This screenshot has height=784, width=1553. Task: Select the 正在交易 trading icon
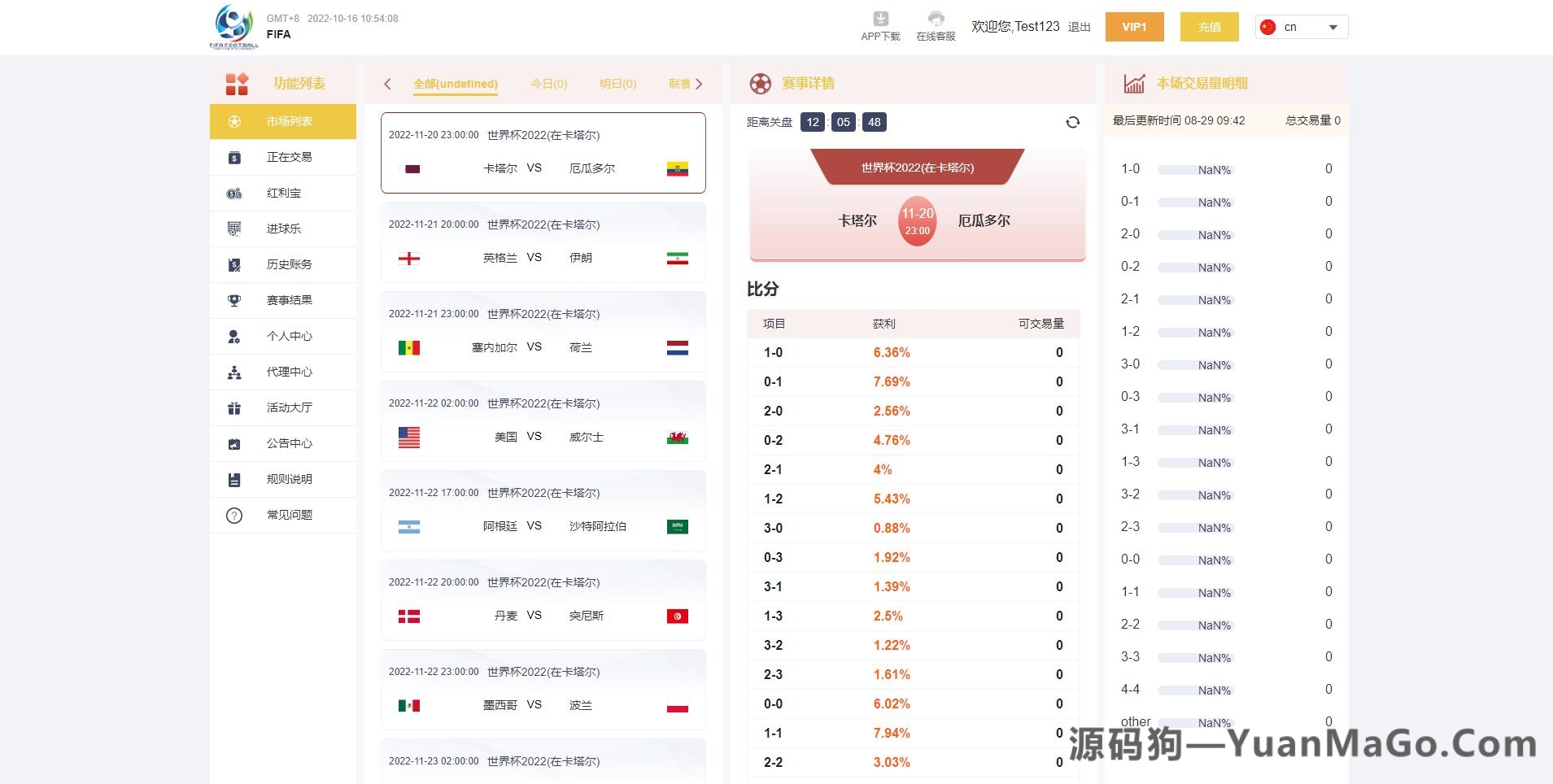tap(235, 157)
